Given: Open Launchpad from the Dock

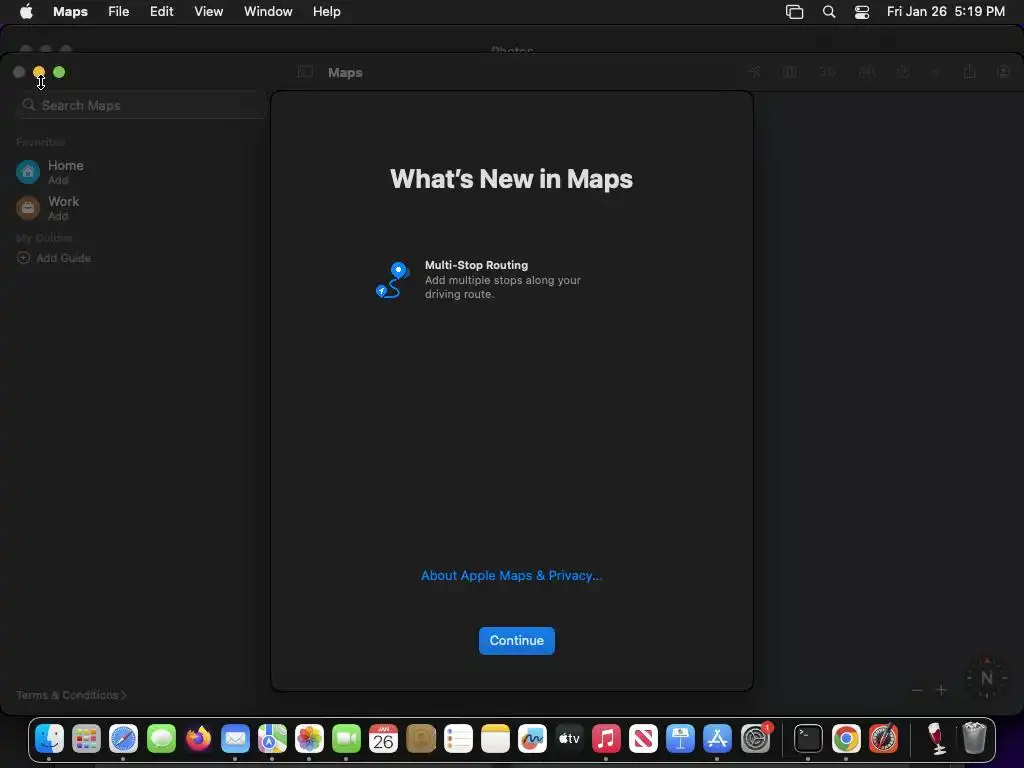Looking at the screenshot, I should tap(86, 739).
